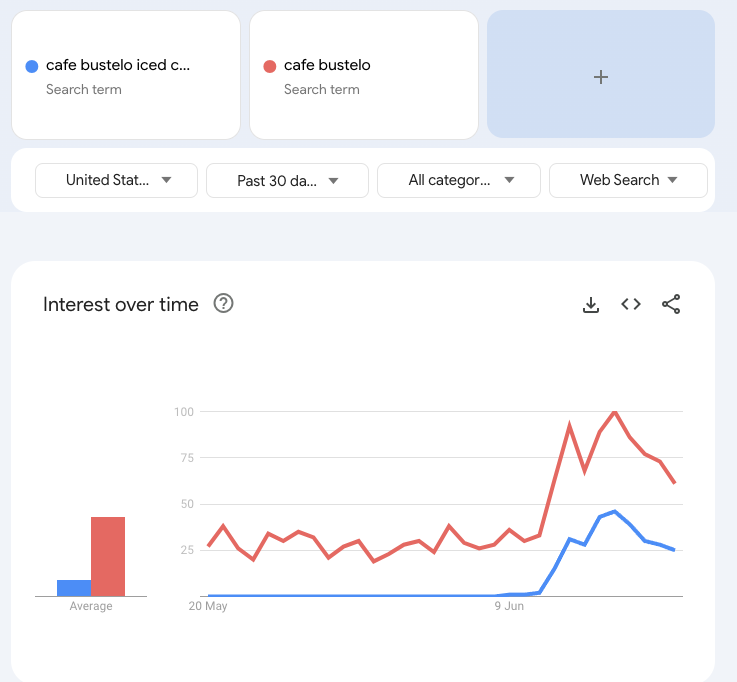Edit the 'cafe bustelo iced c...' search term
Image resolution: width=737 pixels, height=682 pixels.
pyautogui.click(x=118, y=66)
